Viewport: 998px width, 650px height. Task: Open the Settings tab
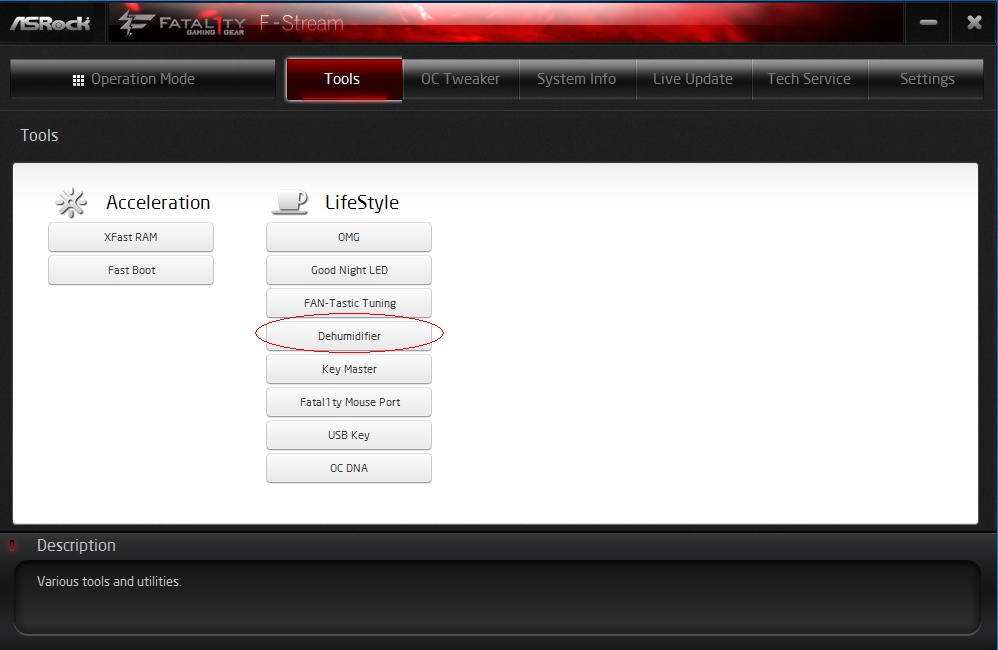coord(926,79)
